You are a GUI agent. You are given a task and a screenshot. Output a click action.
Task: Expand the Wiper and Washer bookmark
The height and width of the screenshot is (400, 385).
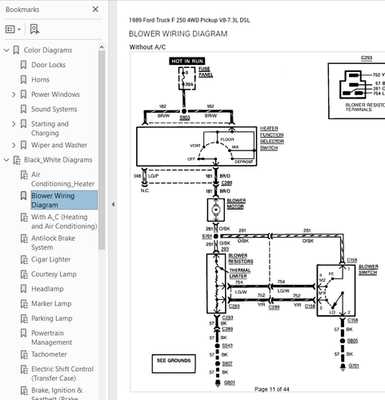tap(14, 145)
